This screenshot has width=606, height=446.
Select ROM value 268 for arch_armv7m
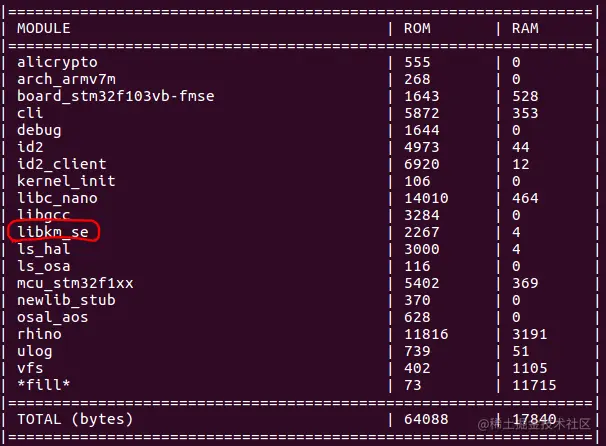coord(417,79)
